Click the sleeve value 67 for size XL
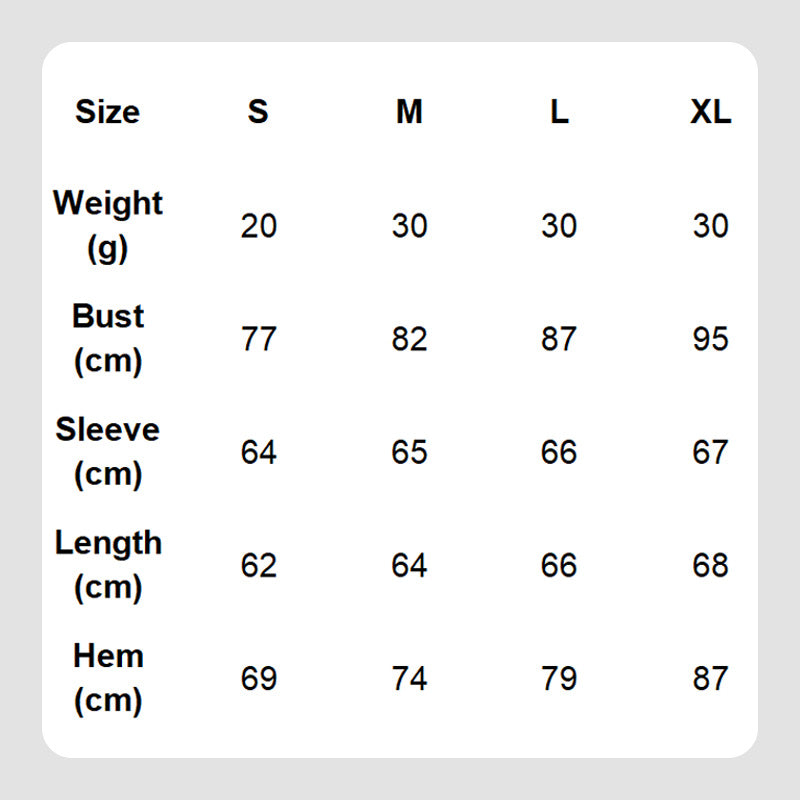This screenshot has width=800, height=800. click(x=710, y=452)
